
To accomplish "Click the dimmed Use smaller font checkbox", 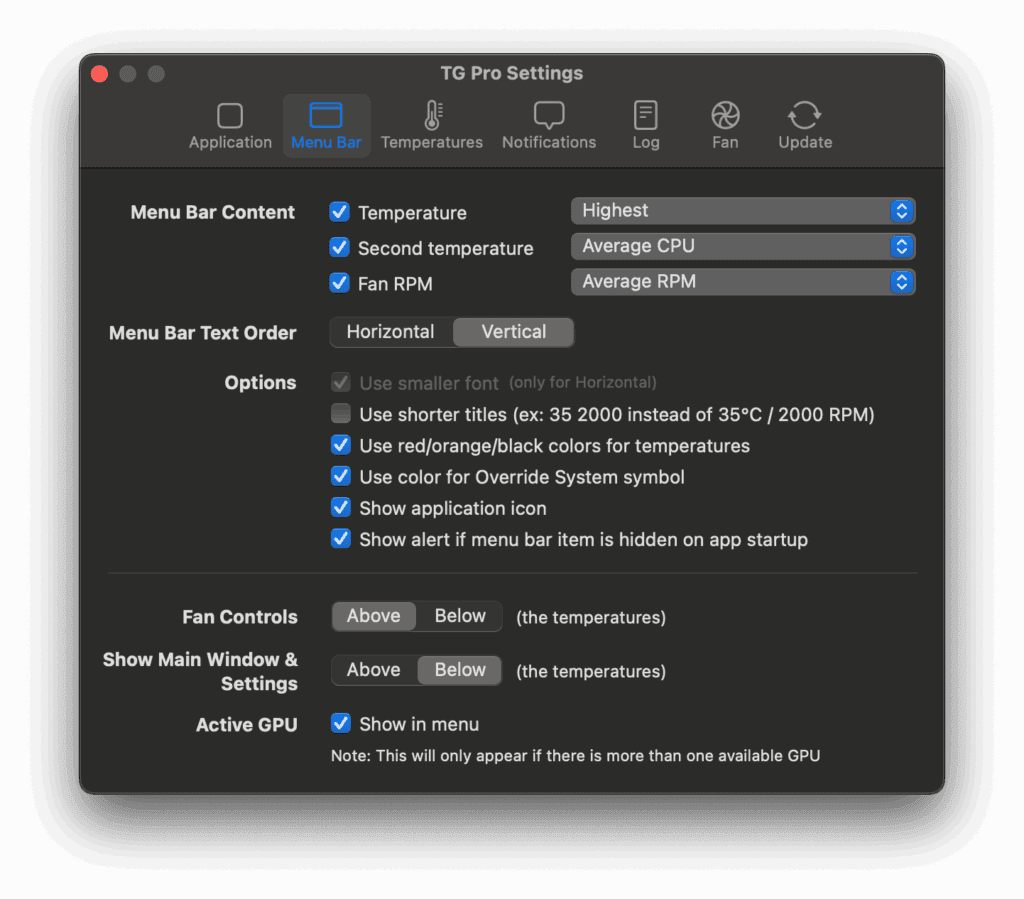I will click(x=341, y=382).
